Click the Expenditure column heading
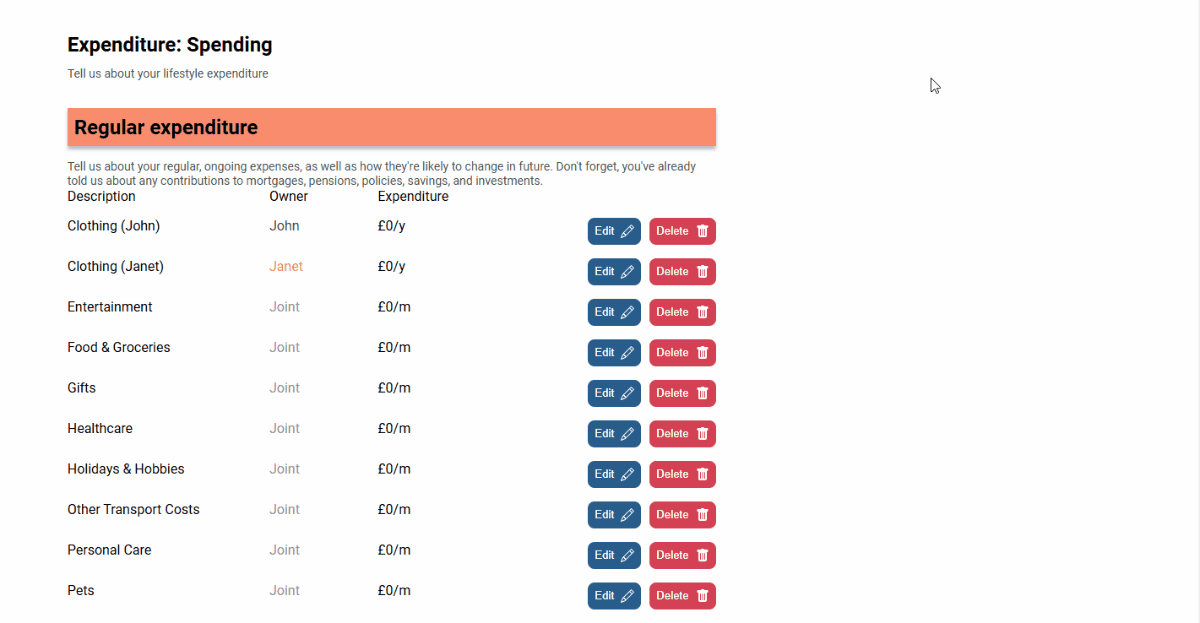 coord(413,197)
